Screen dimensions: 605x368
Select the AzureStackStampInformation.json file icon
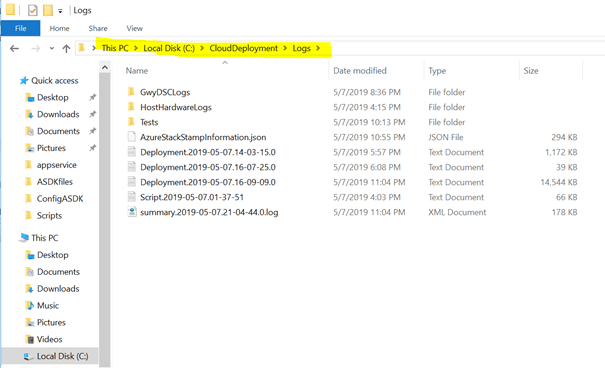(x=132, y=137)
